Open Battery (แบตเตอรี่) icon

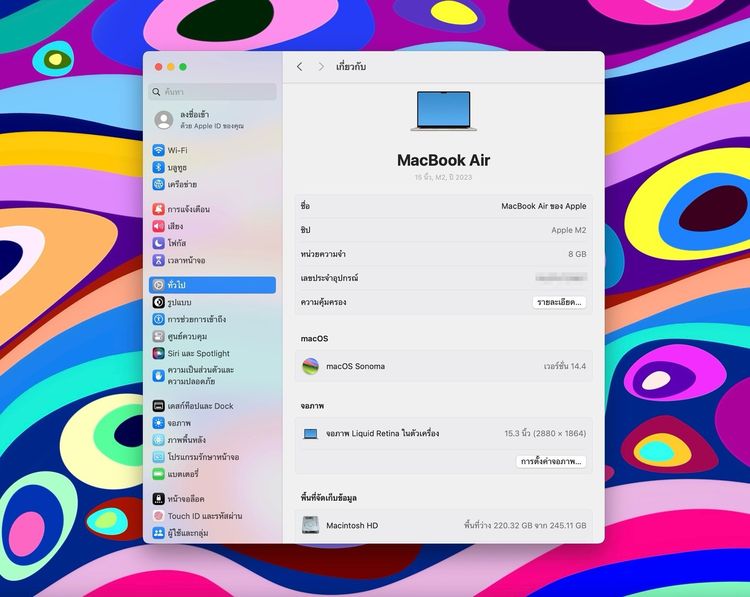tap(158, 474)
